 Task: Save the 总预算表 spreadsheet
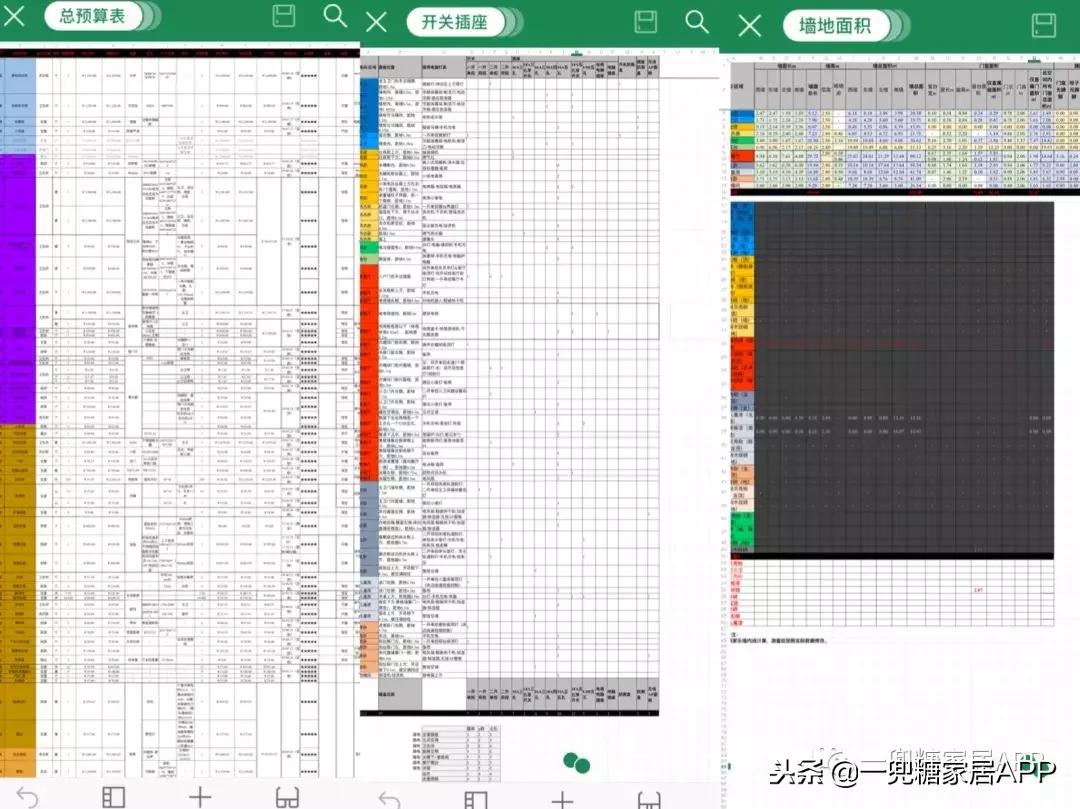click(283, 15)
